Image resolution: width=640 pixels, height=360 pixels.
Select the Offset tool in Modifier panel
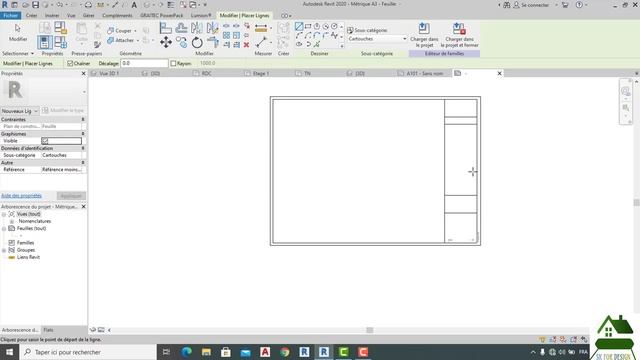tap(181, 28)
